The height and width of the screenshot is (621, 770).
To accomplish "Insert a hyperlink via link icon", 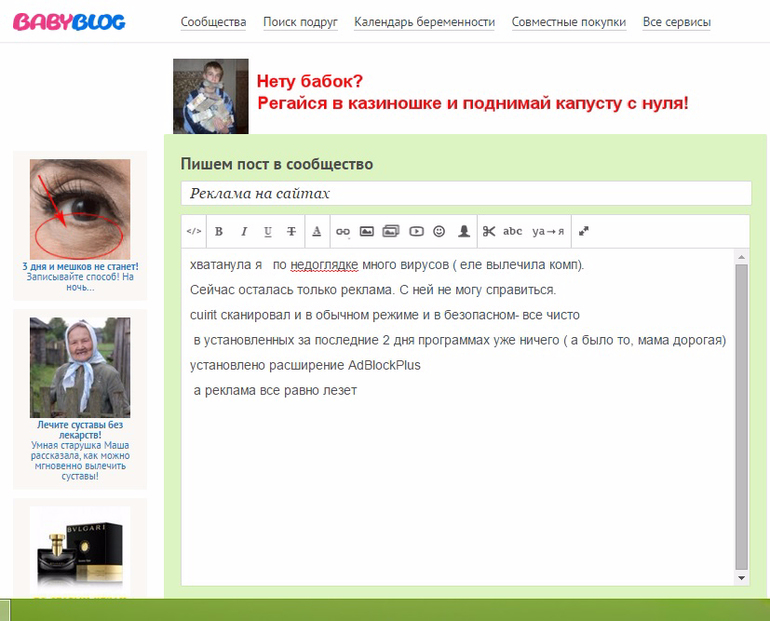I will [x=343, y=231].
